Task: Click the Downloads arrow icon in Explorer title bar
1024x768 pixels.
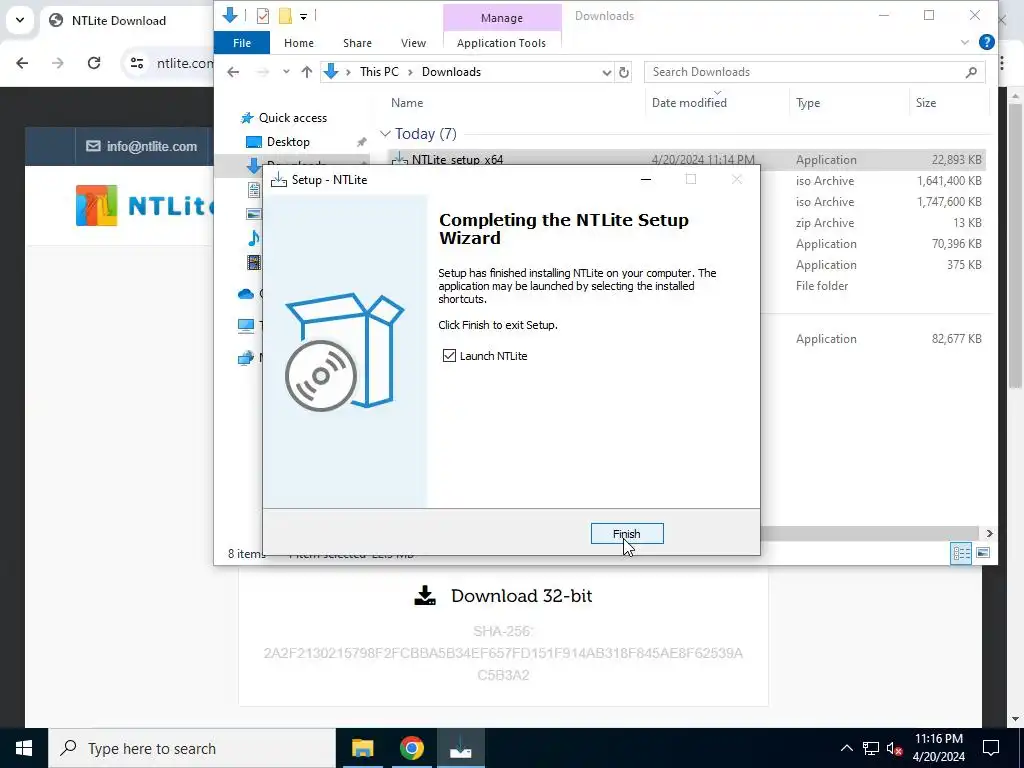Action: pyautogui.click(x=230, y=15)
